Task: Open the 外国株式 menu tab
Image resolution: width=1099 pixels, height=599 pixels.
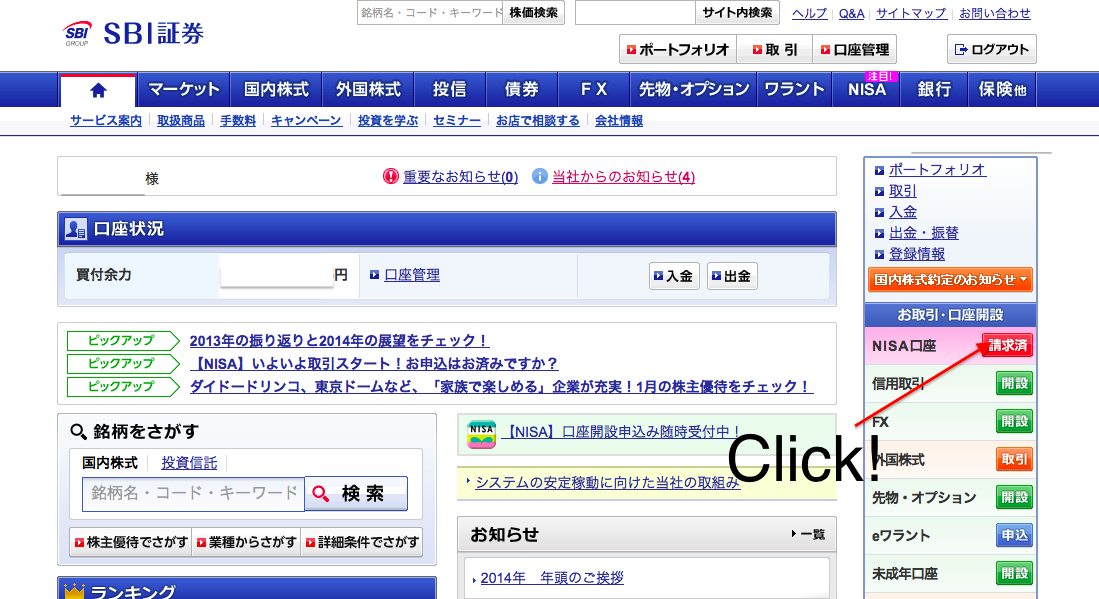Action: (x=368, y=90)
